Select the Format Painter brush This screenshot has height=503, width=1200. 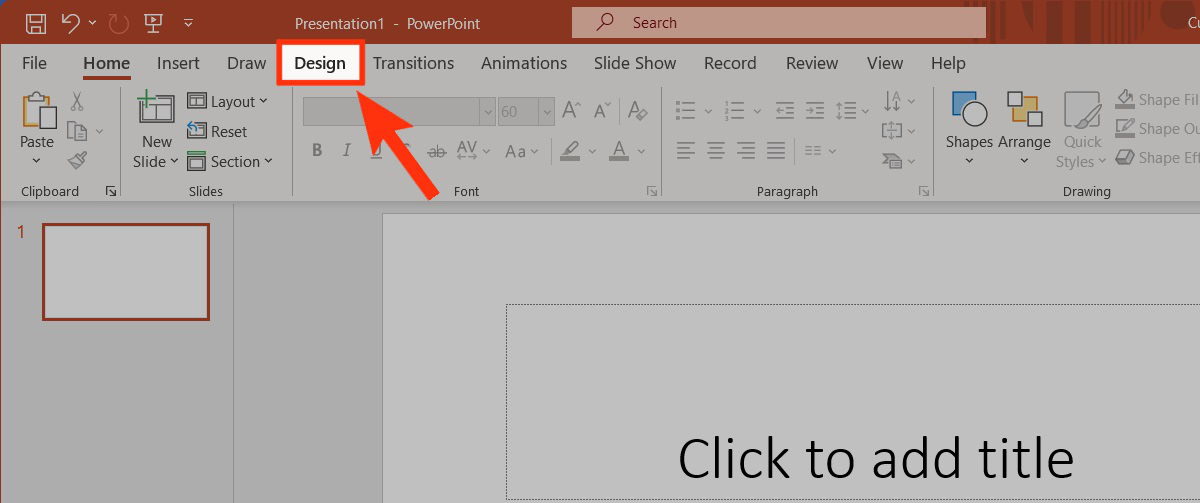coord(77,160)
